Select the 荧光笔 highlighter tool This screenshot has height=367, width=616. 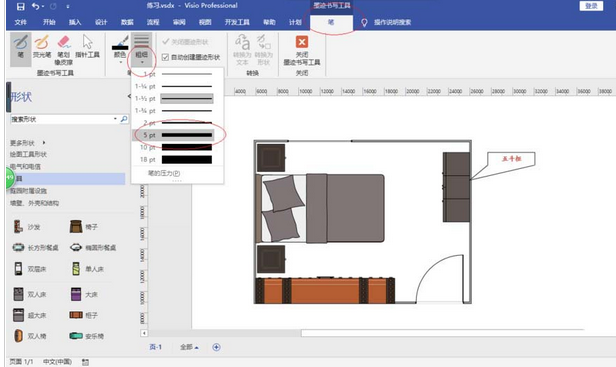(x=42, y=47)
